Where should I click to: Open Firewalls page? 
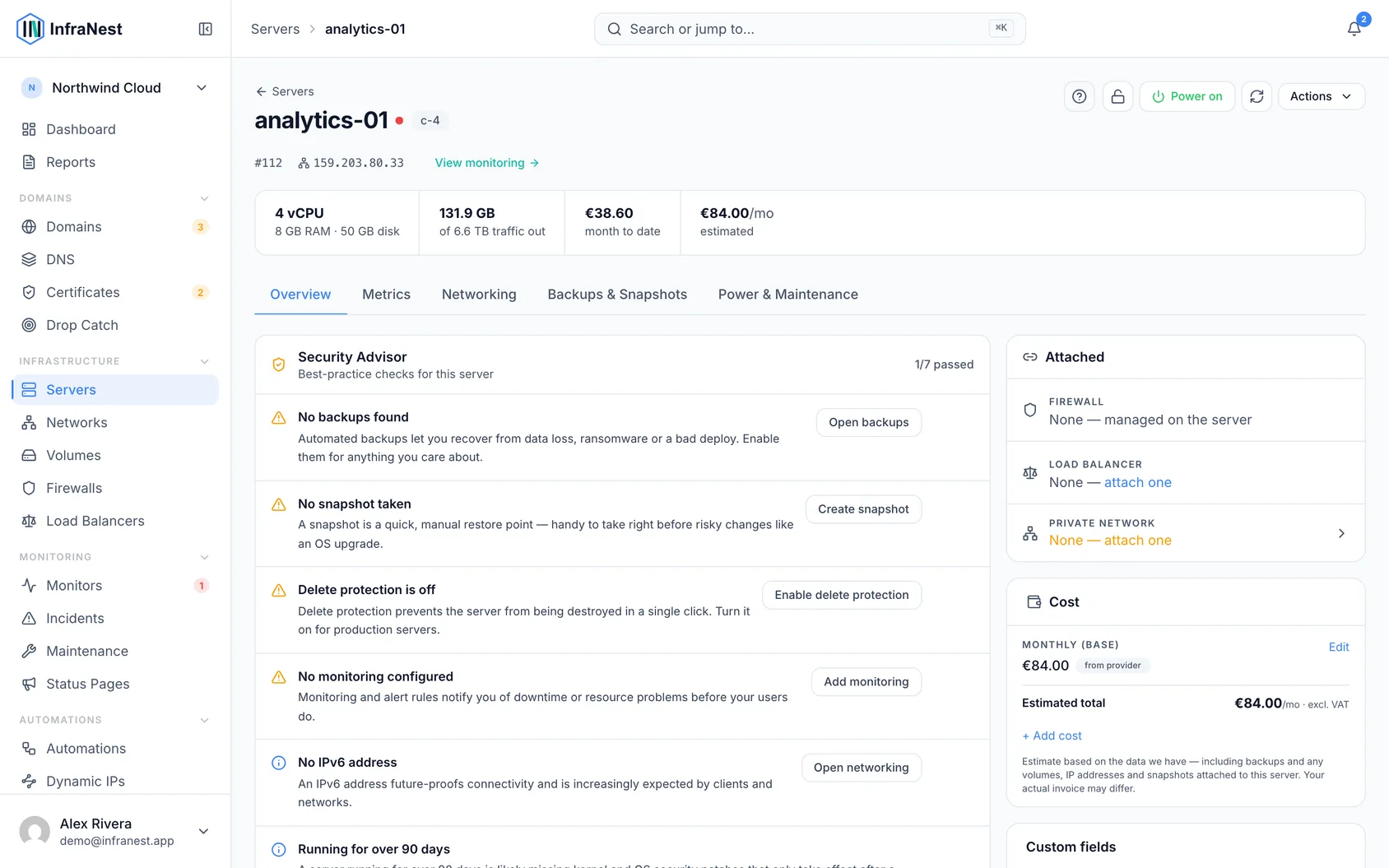(115, 488)
